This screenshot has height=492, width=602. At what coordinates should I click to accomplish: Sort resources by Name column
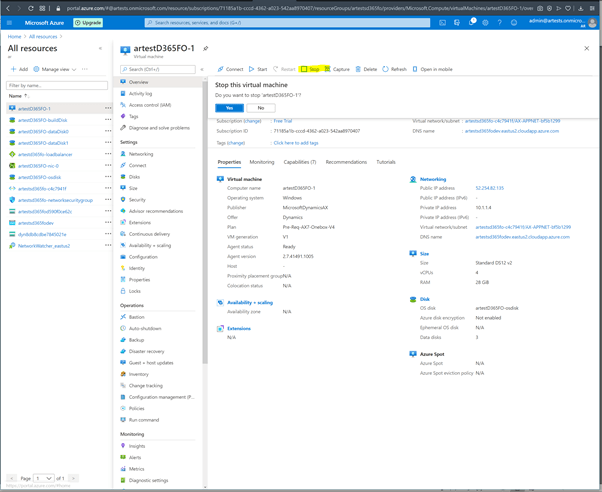point(18,96)
